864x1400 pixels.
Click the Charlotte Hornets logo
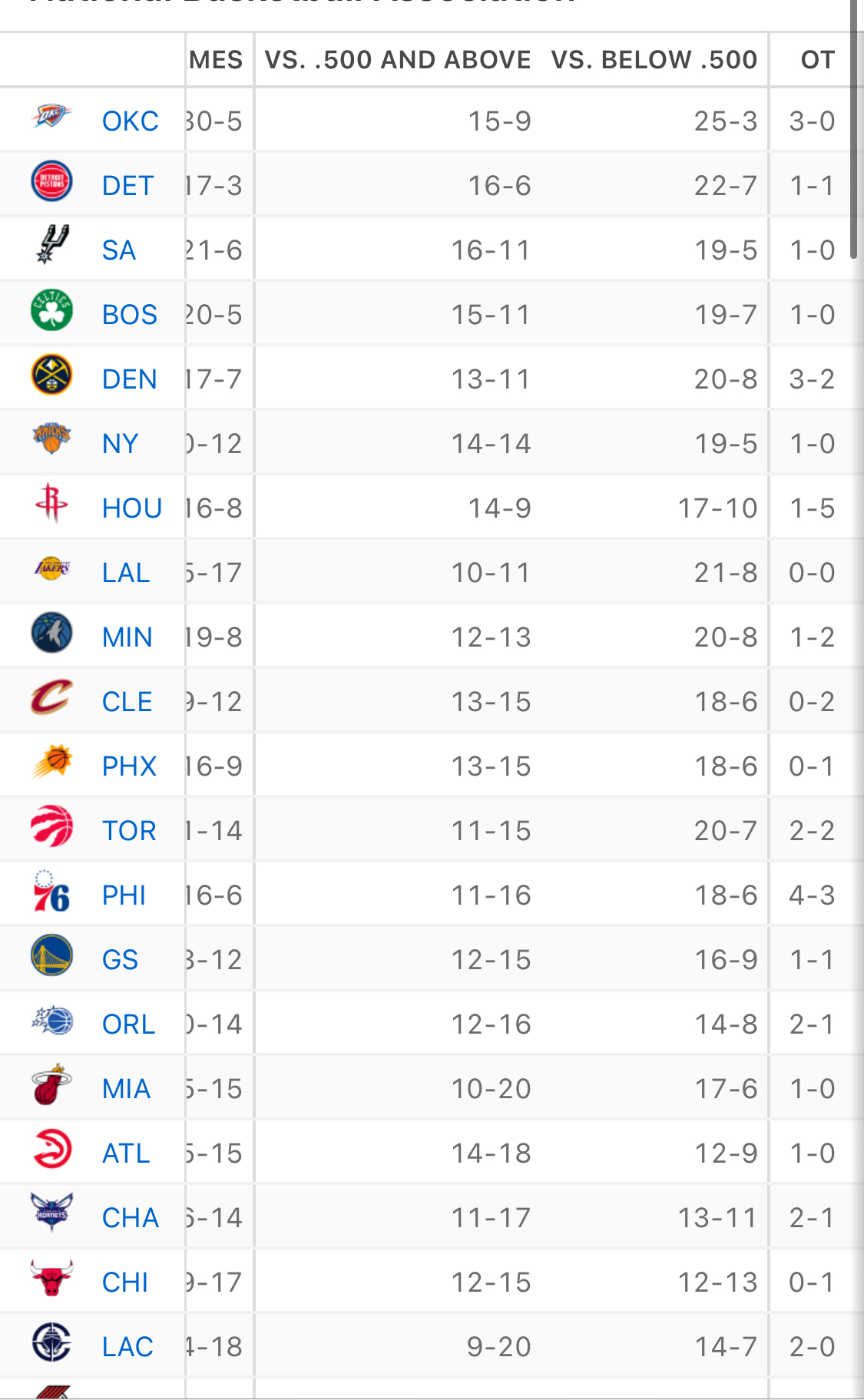tap(51, 1213)
